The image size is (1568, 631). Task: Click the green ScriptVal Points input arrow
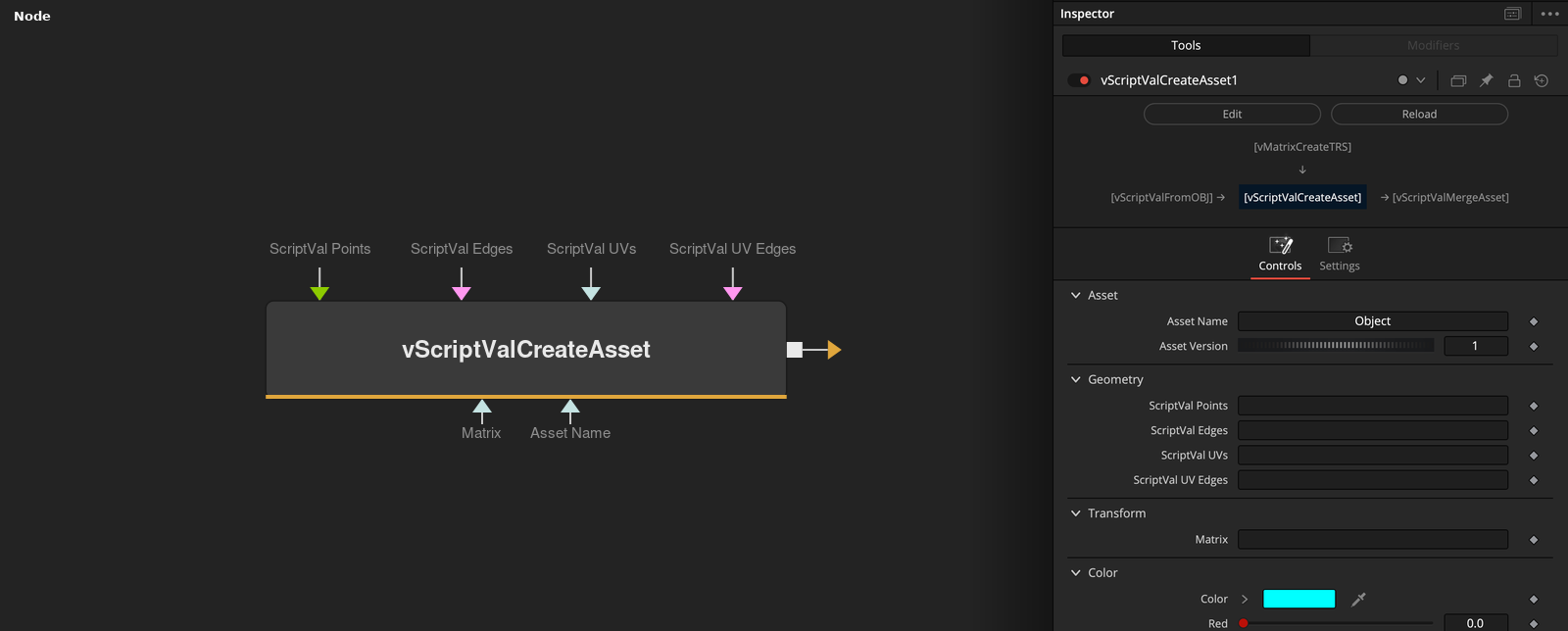tap(319, 292)
